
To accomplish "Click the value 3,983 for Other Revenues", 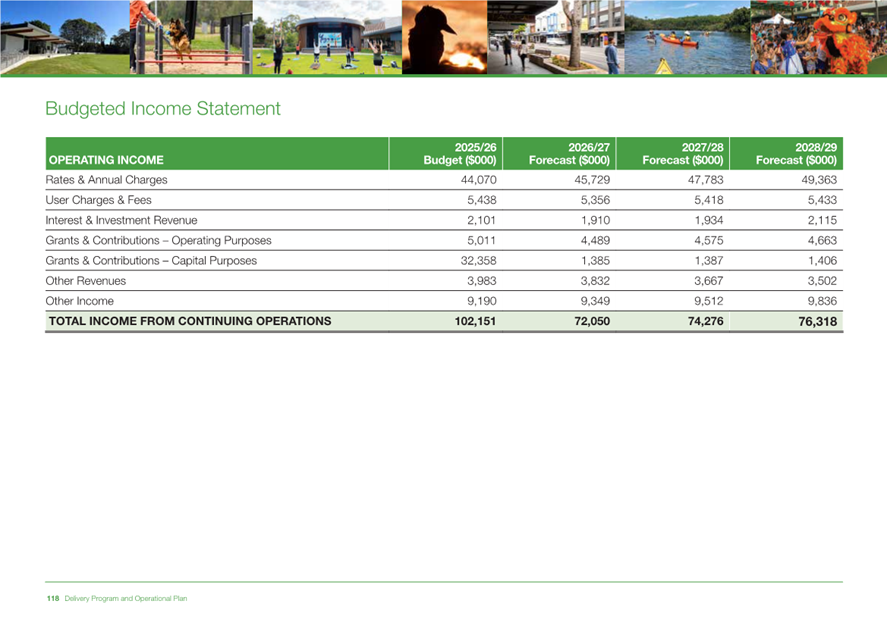I will [x=482, y=281].
